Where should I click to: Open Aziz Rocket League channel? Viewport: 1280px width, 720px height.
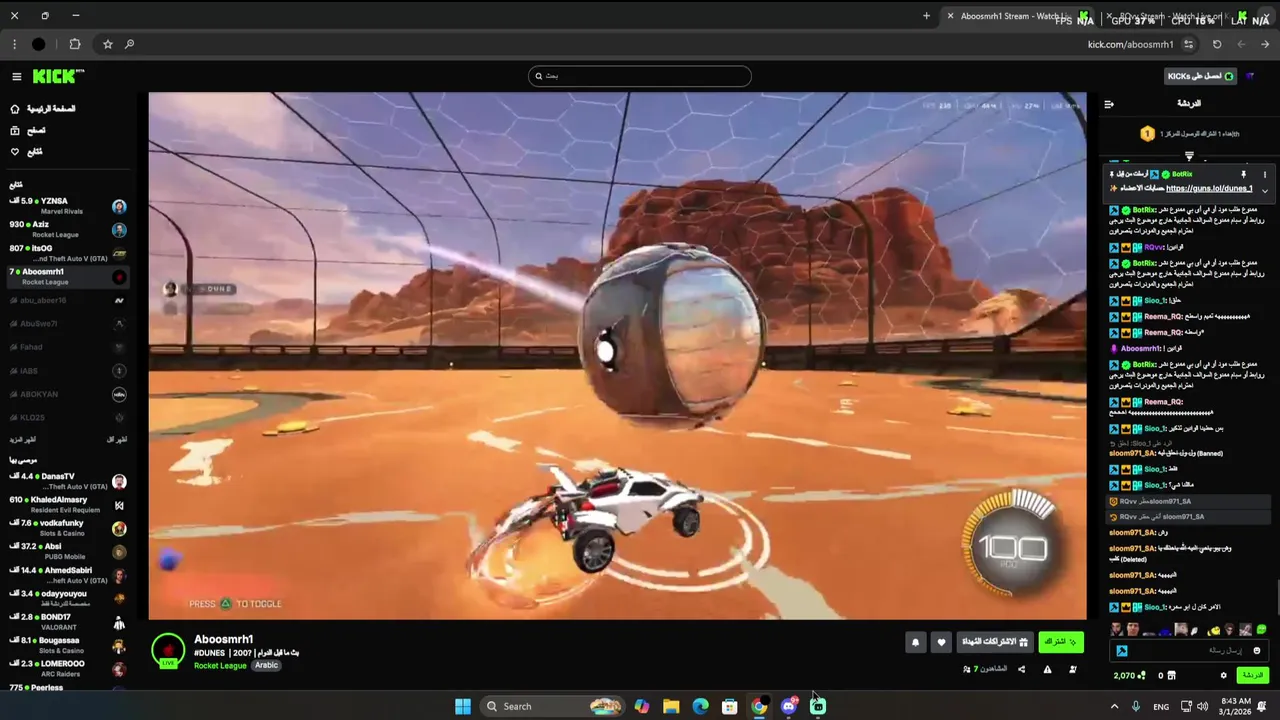click(68, 229)
